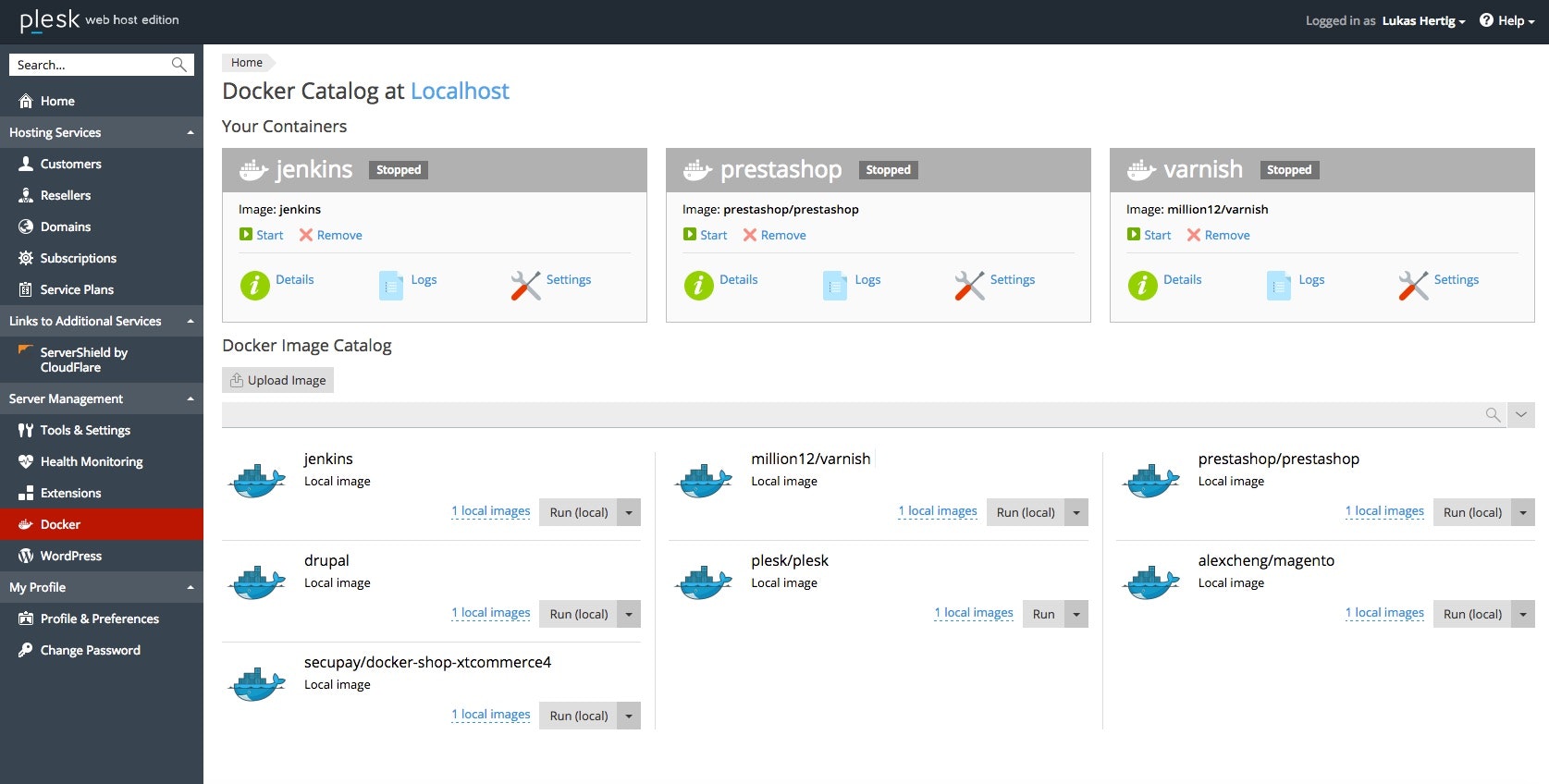Open Resellers in the sidebar
The width and height of the screenshot is (1549, 784).
coord(102,195)
